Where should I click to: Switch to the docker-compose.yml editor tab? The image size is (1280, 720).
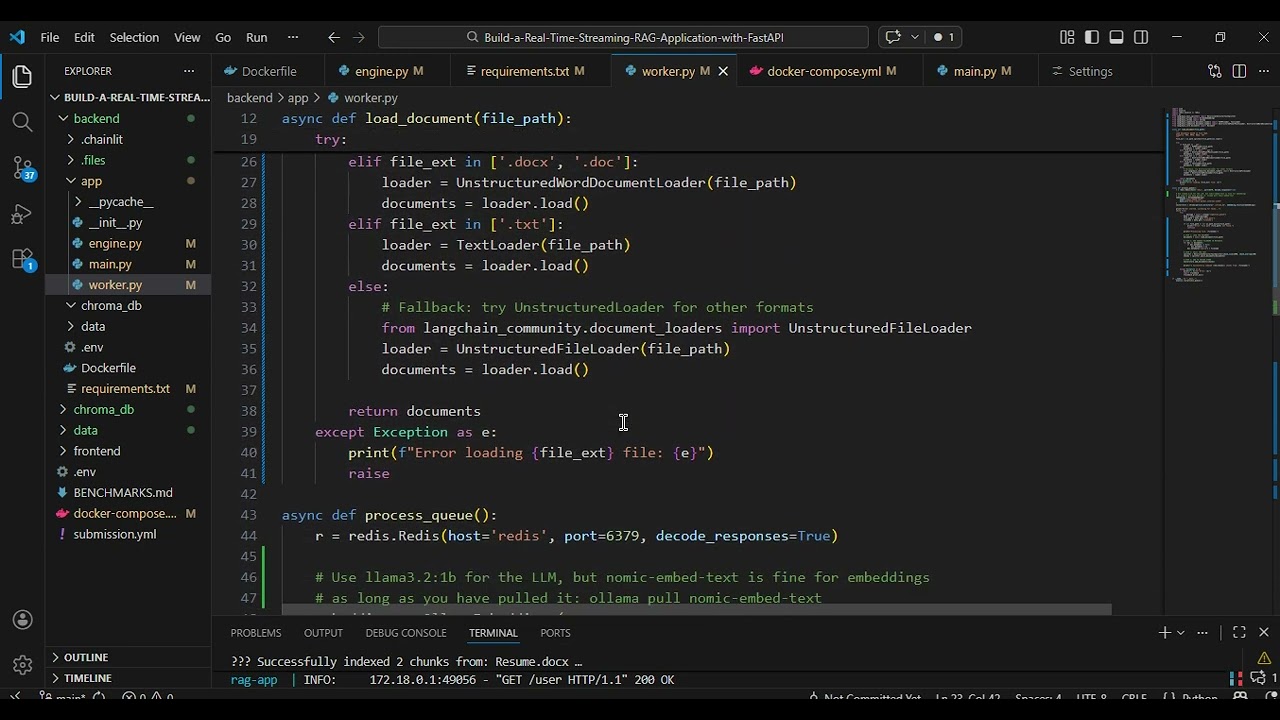coord(832,71)
